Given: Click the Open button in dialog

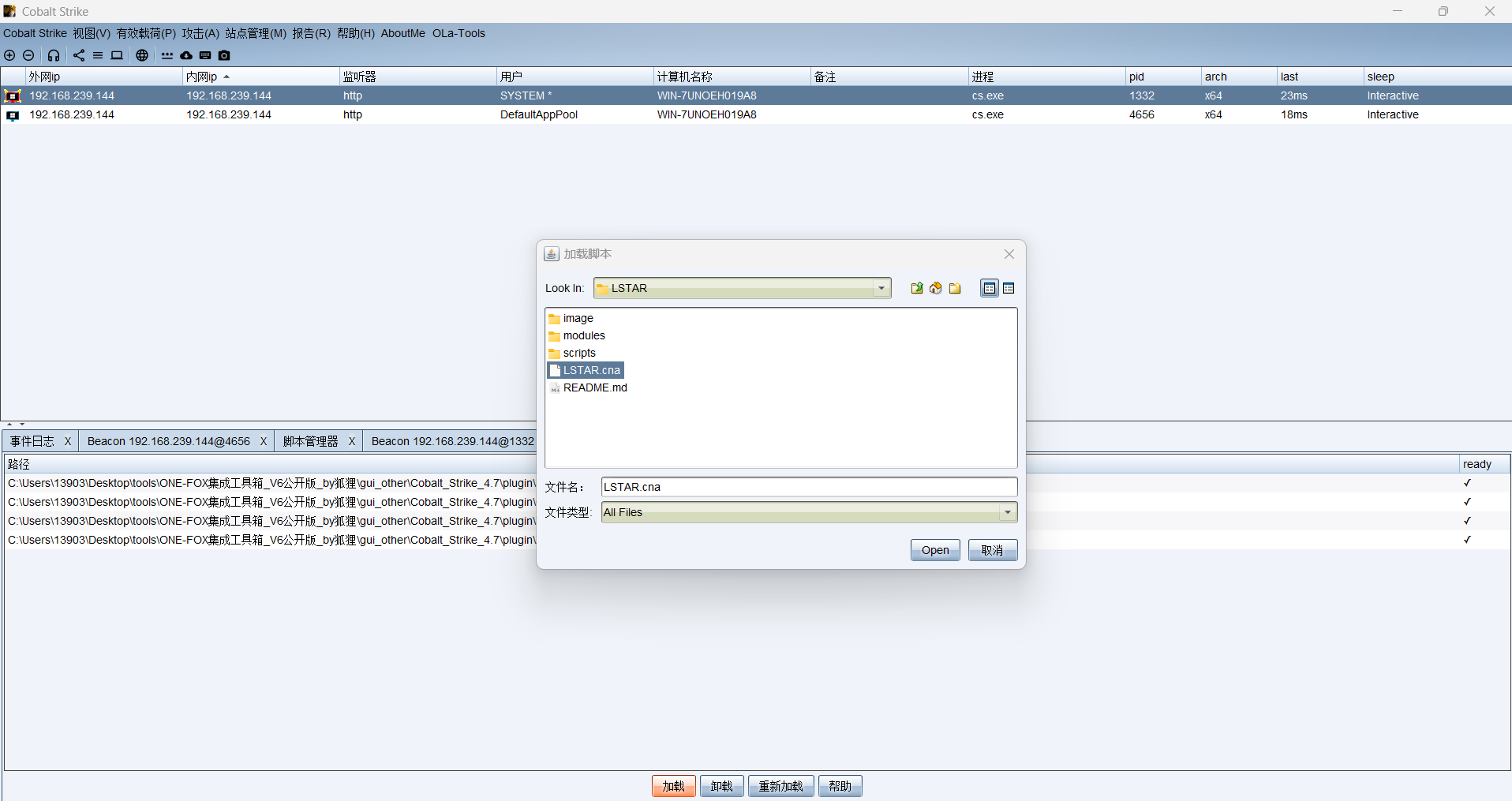Looking at the screenshot, I should [x=935, y=550].
